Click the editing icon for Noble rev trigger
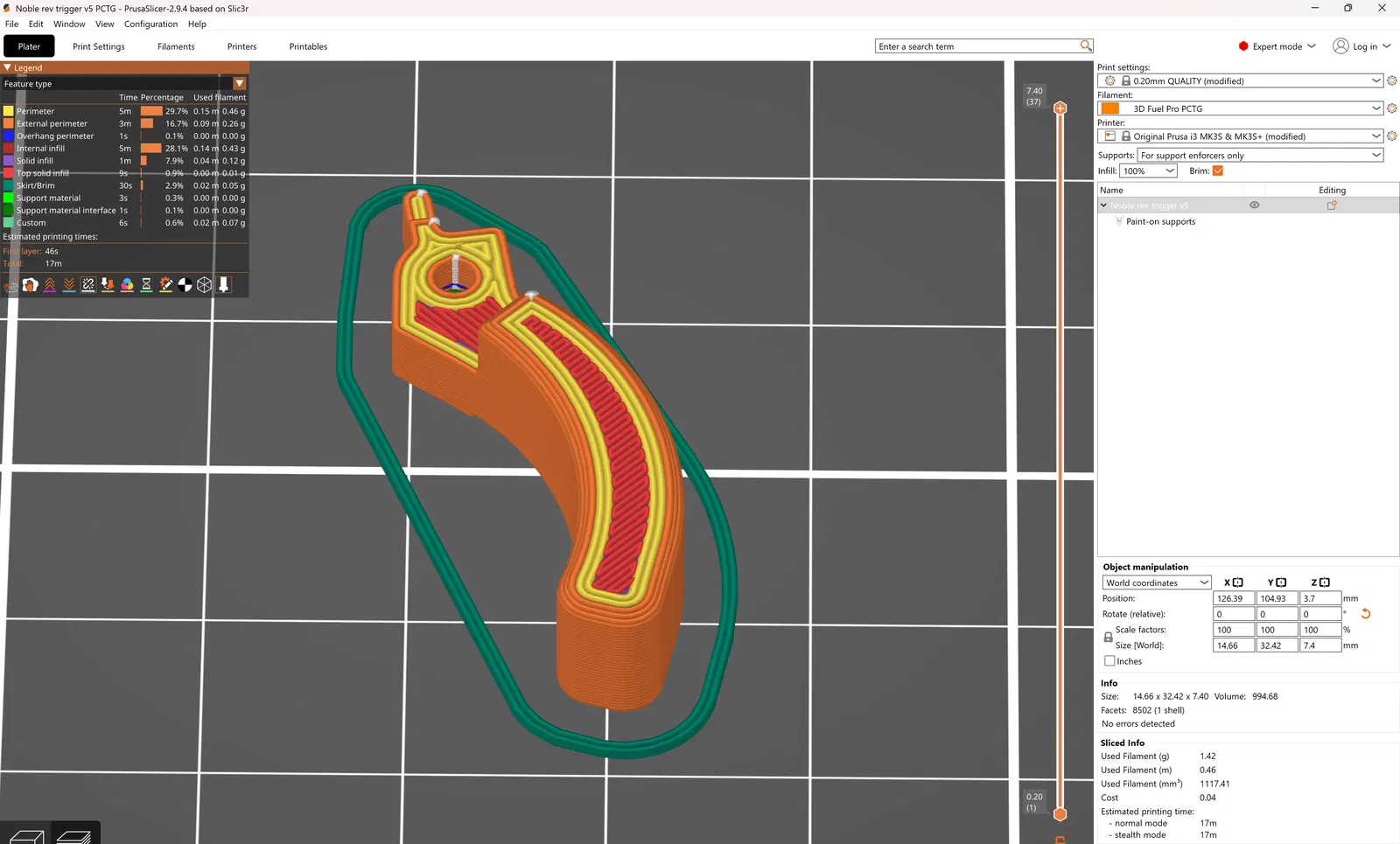This screenshot has width=1400, height=844. pos(1332,206)
